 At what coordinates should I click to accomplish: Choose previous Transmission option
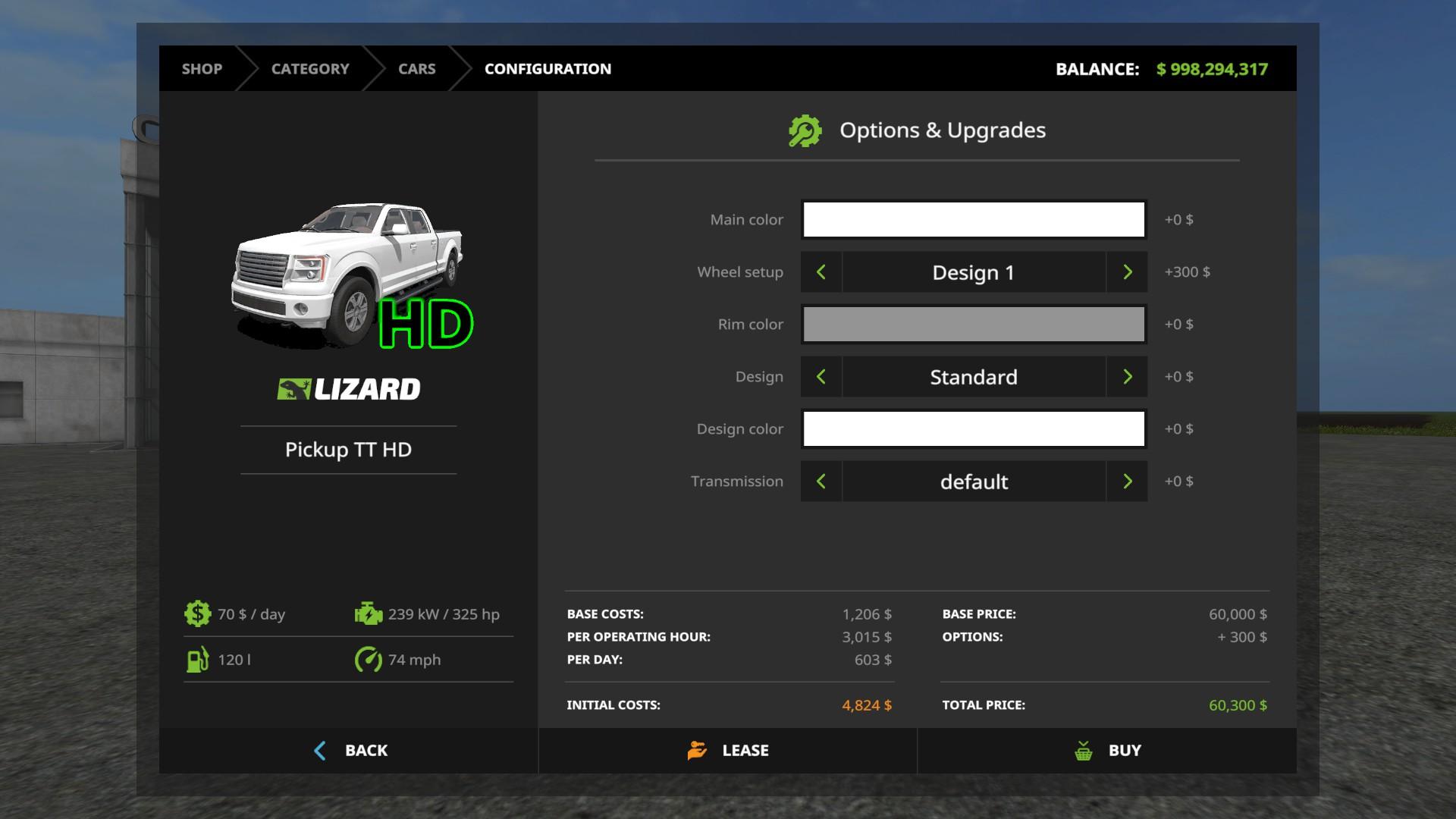pos(821,482)
